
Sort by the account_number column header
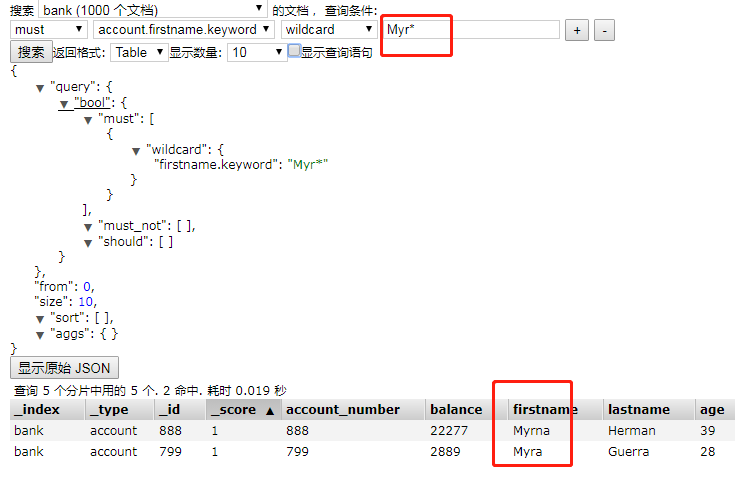pyautogui.click(x=353, y=410)
